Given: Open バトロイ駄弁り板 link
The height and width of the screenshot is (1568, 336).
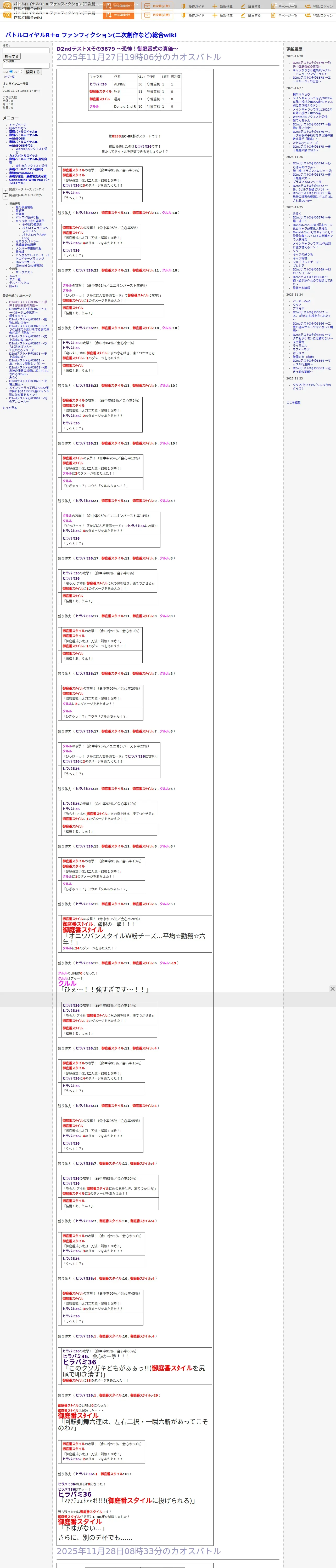Looking at the screenshot, I should click(x=27, y=217).
